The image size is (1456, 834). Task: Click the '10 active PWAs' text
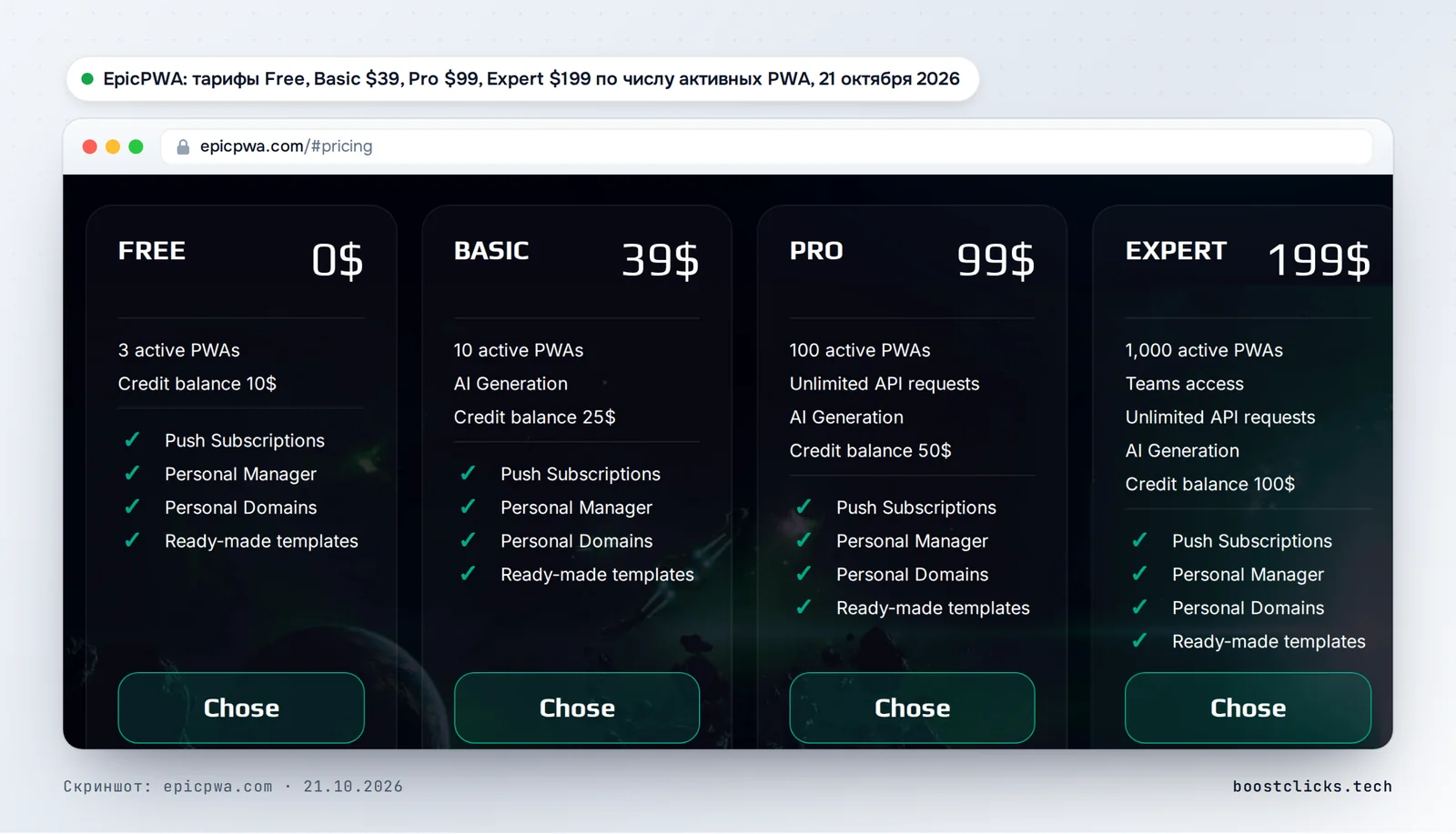pos(519,350)
